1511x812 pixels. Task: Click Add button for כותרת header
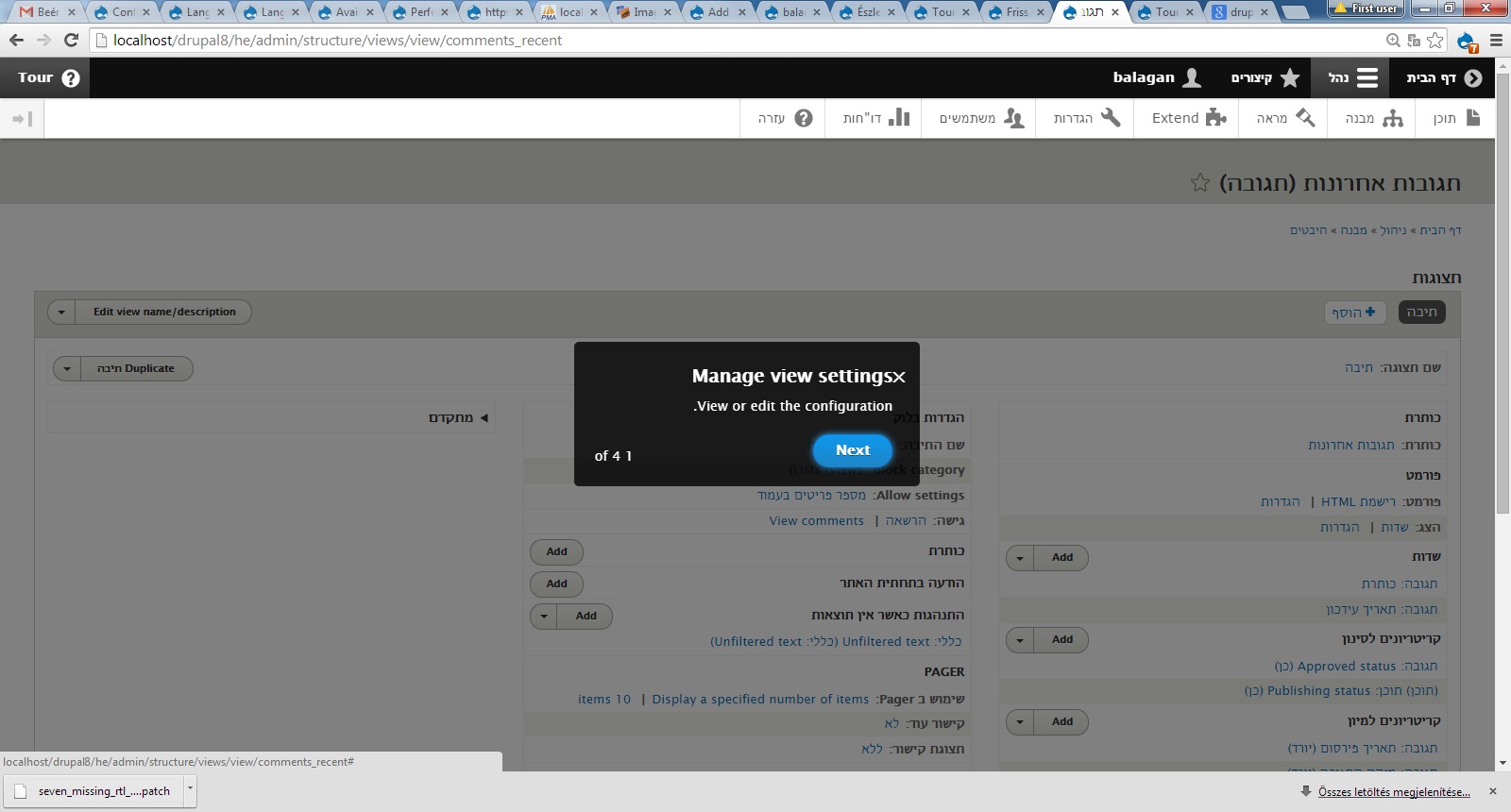[x=557, y=552]
